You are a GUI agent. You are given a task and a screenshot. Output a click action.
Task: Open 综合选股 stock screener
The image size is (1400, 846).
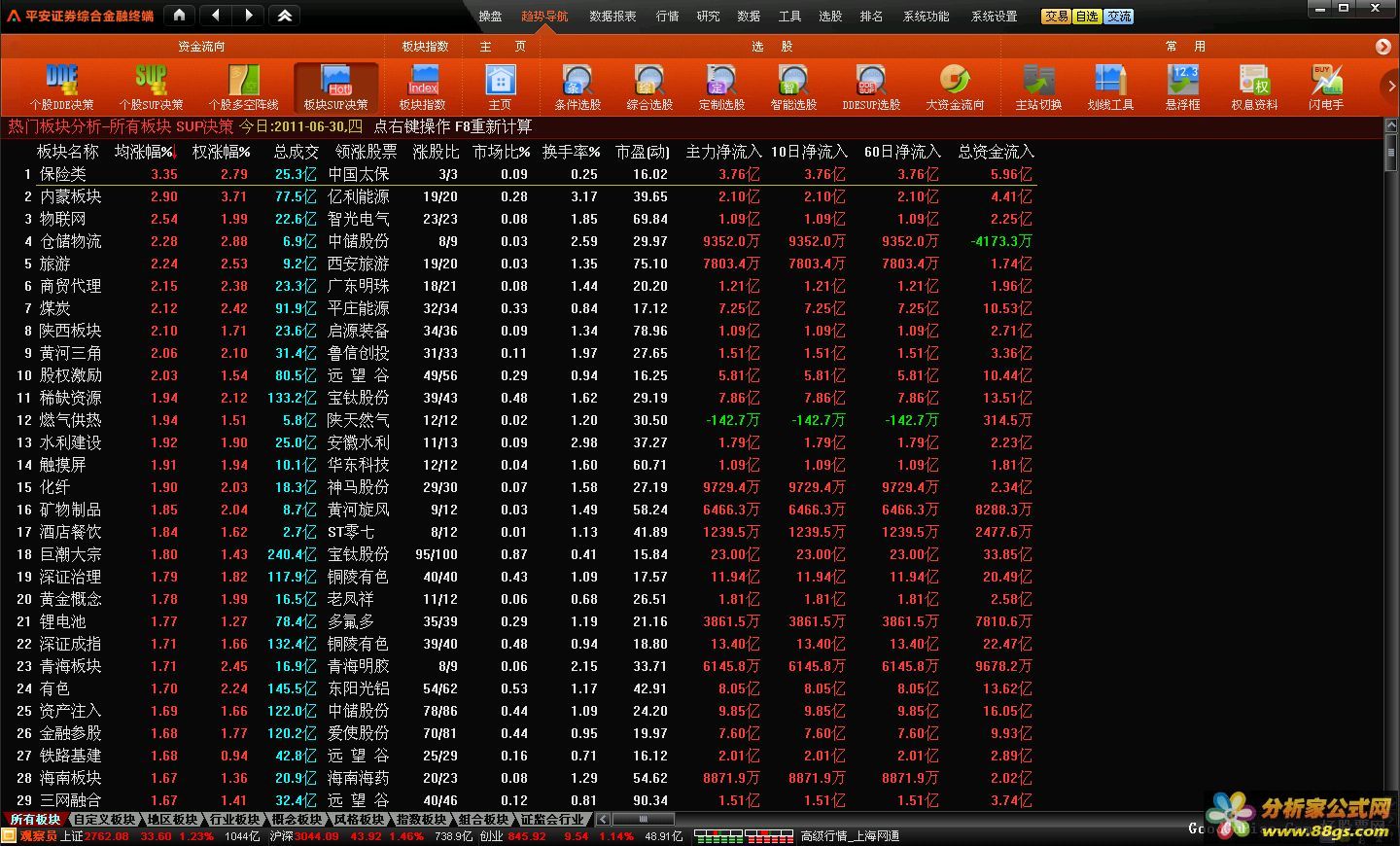(649, 87)
